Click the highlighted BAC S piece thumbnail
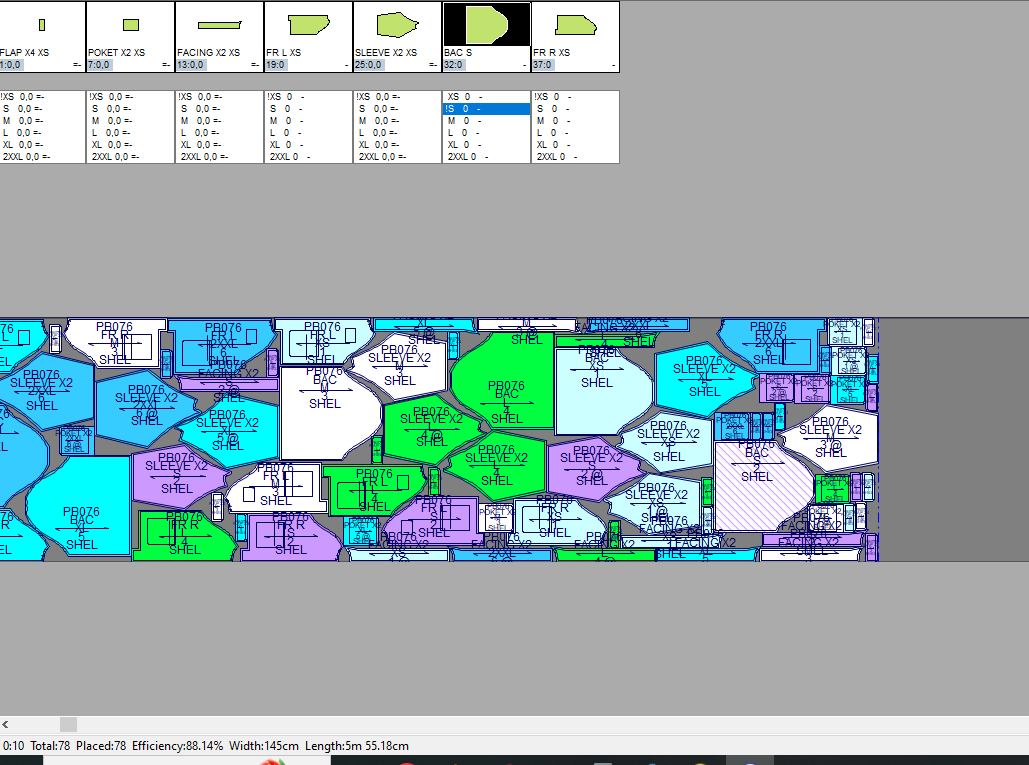 coord(486,25)
